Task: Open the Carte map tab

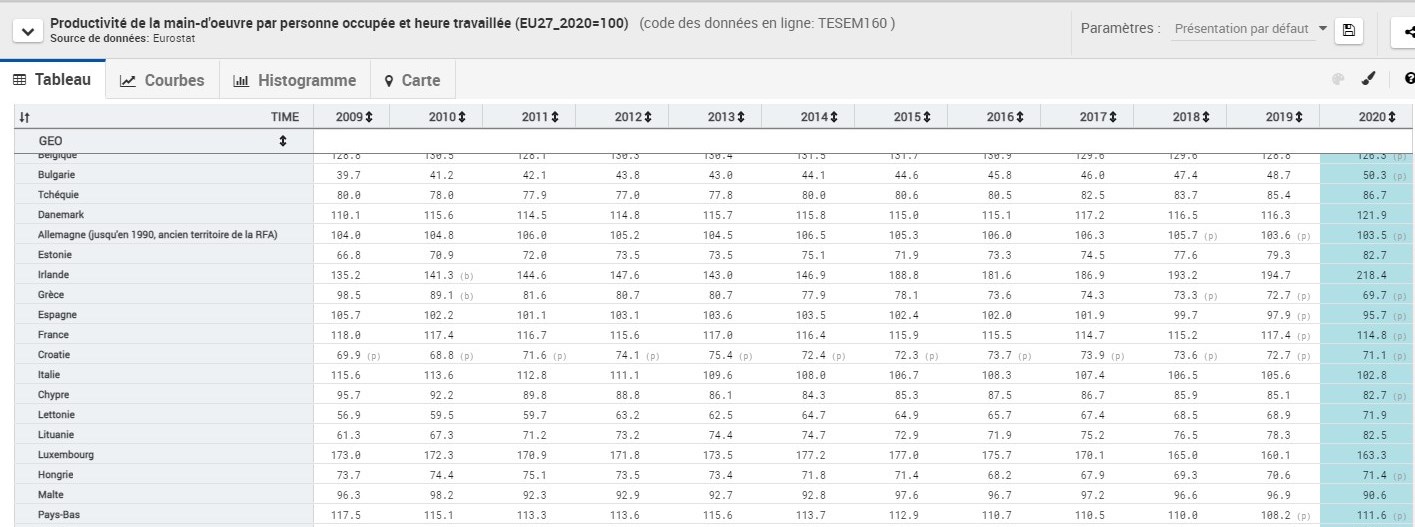Action: pyautogui.click(x=411, y=81)
